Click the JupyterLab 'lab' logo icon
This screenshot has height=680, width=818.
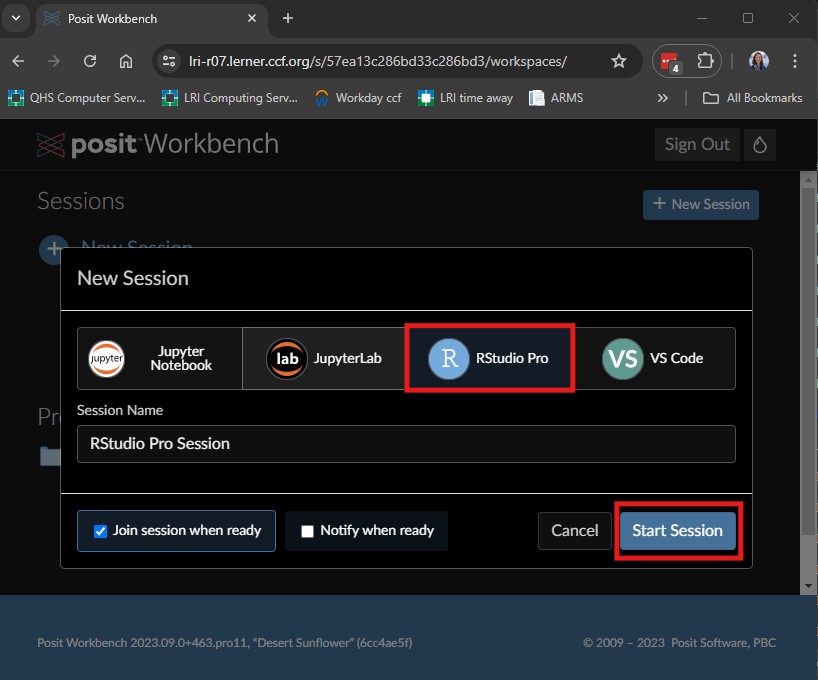(286, 359)
